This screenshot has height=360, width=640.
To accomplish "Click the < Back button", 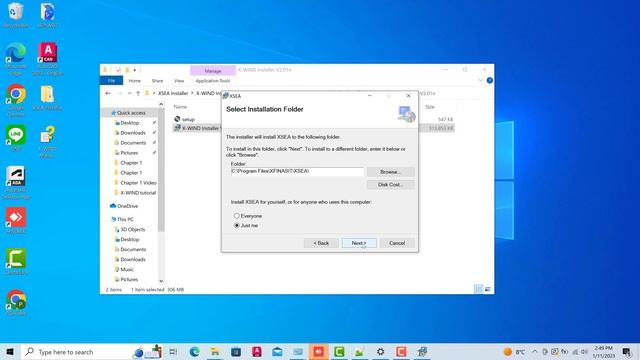I will click(x=321, y=243).
